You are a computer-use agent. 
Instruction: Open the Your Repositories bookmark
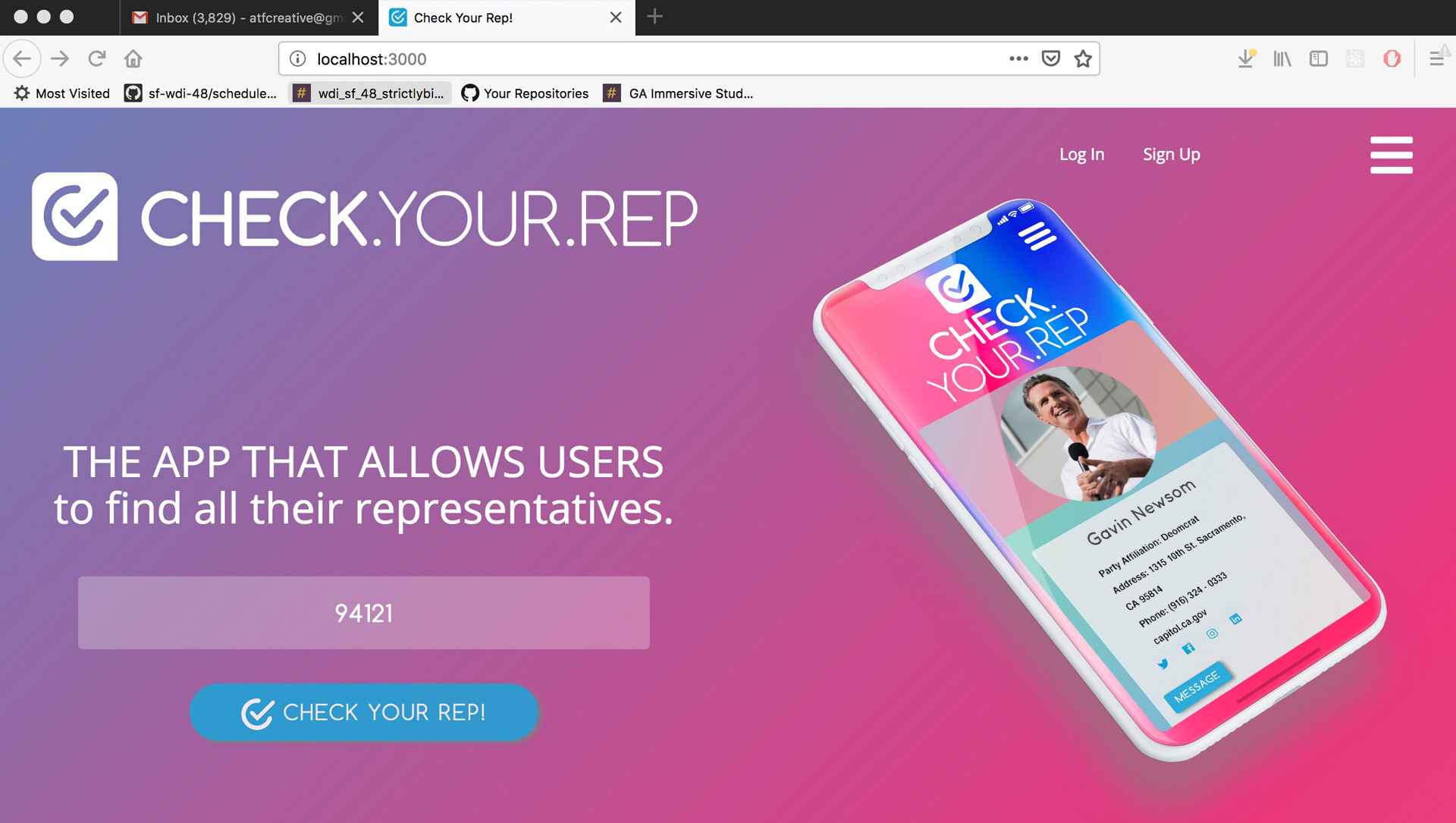click(x=525, y=93)
